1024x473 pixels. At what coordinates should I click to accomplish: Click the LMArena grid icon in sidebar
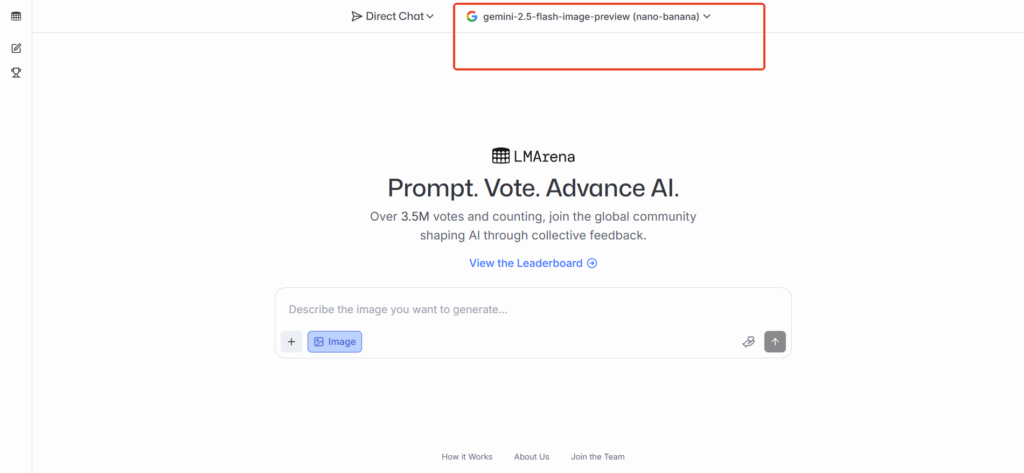point(16,16)
